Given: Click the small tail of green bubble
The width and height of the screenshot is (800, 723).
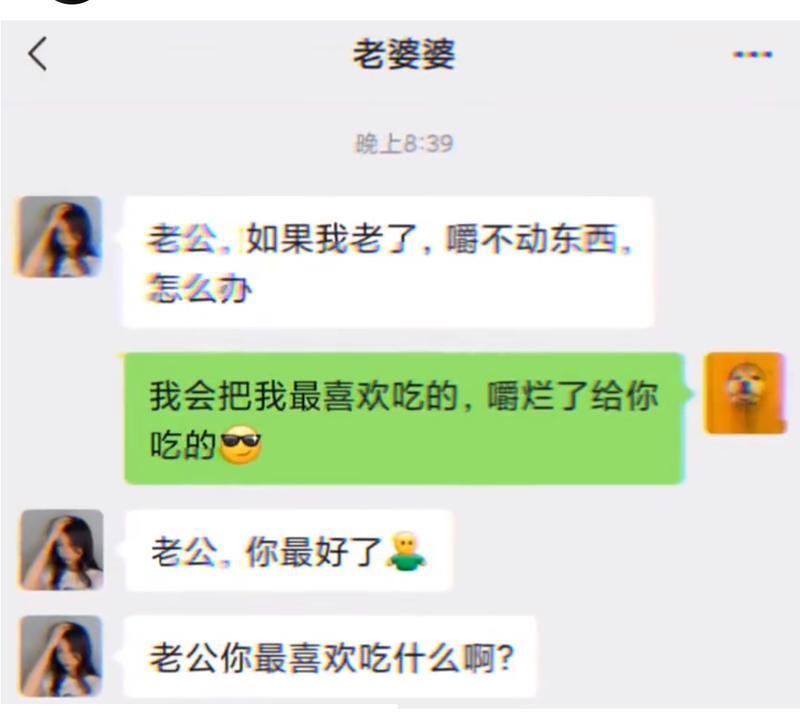Looking at the screenshot, I should [688, 393].
